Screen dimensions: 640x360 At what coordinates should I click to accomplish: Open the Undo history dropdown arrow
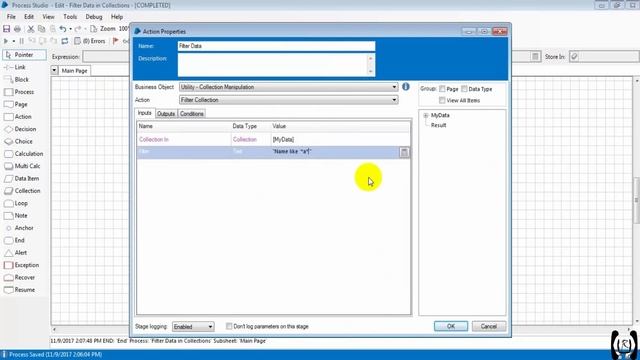pos(70,29)
